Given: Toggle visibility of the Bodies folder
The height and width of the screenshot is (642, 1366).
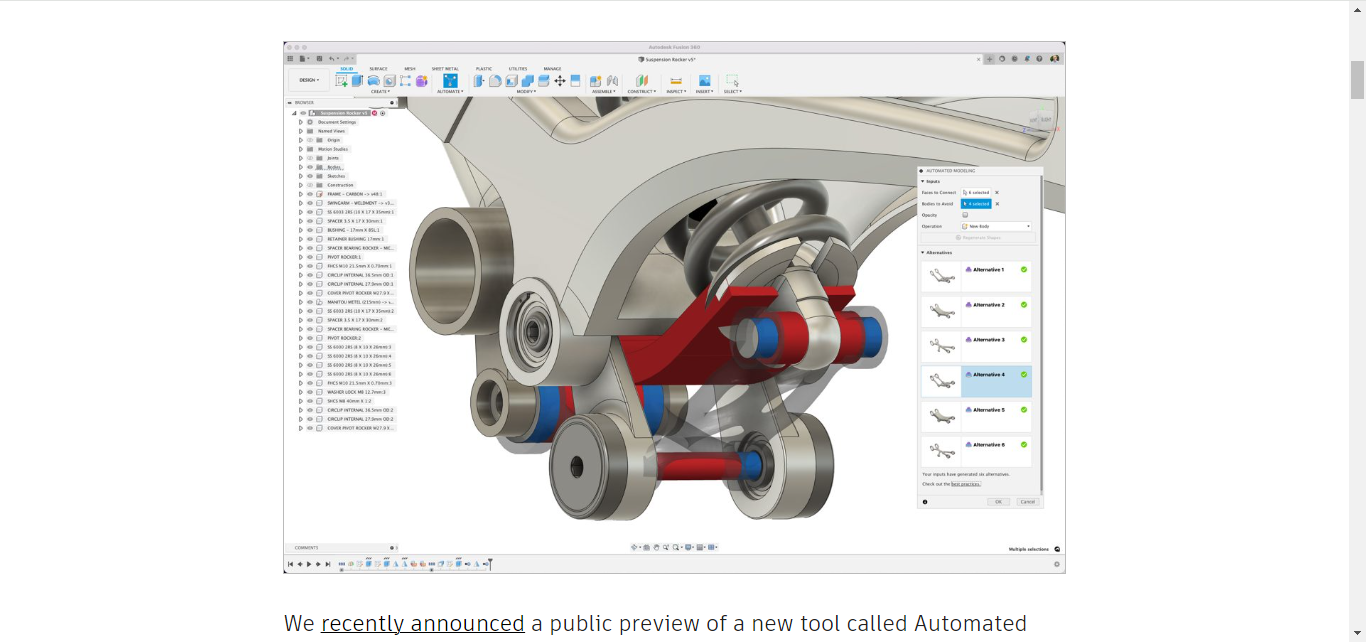Looking at the screenshot, I should pos(310,167).
